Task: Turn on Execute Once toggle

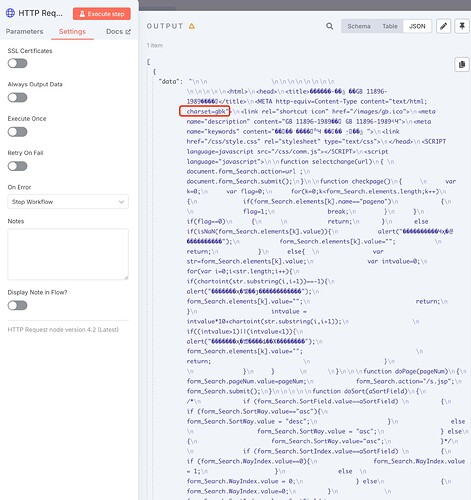Action: (x=17, y=132)
